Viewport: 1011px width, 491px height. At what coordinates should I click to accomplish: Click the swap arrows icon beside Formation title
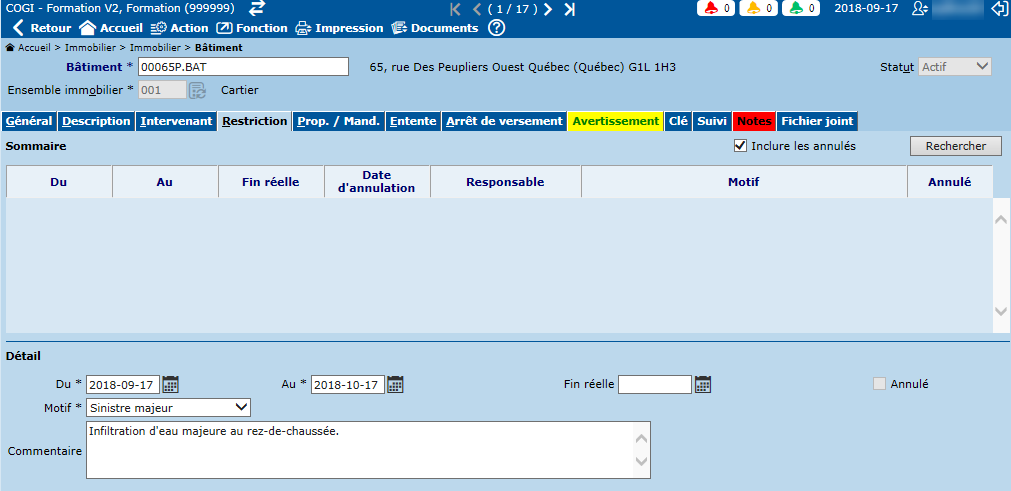(257, 8)
